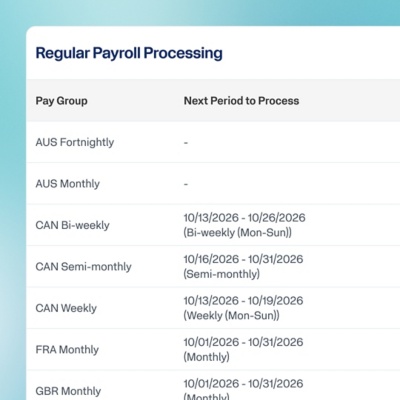Click the (Semi-monthly) schedule text
Image resolution: width=400 pixels, height=400 pixels.
(x=221, y=274)
